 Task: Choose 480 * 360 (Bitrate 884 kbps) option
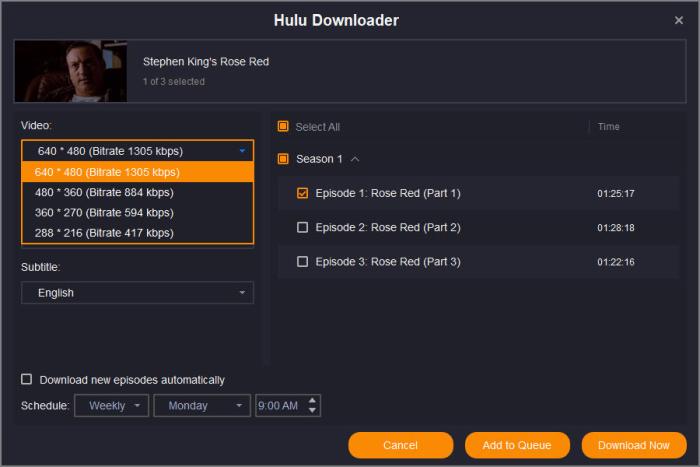tap(138, 192)
